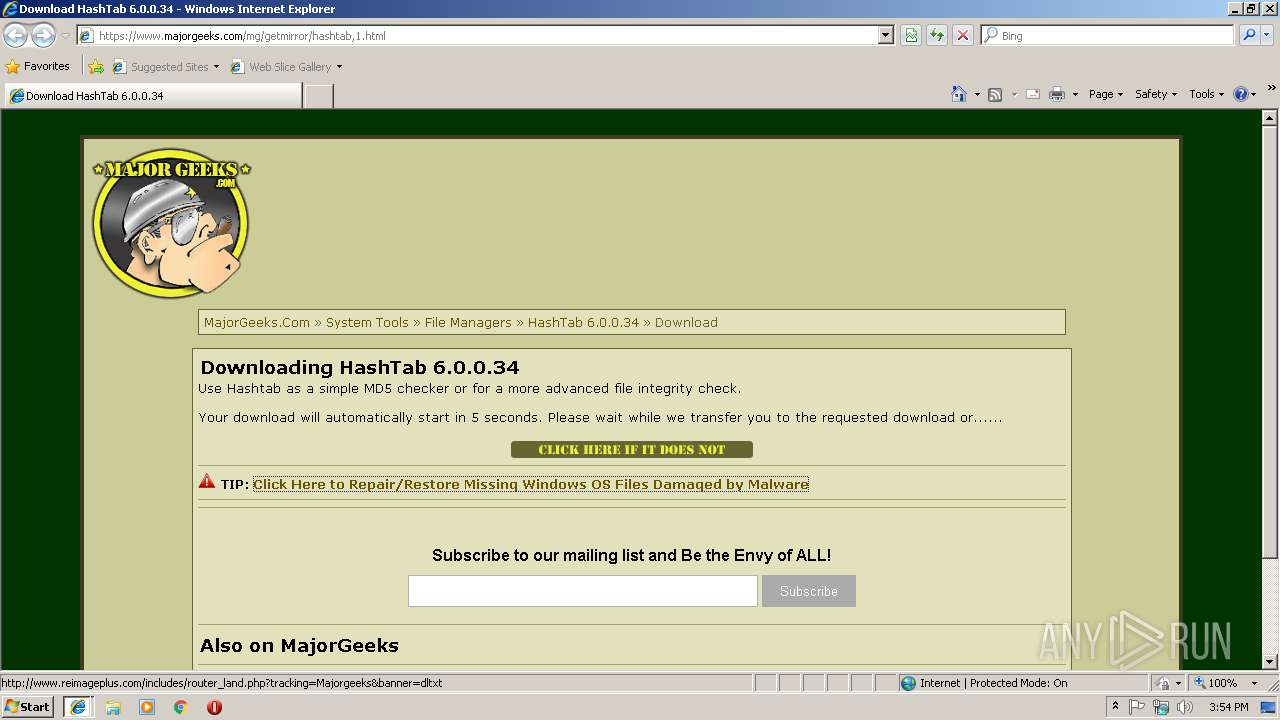Image resolution: width=1280 pixels, height=720 pixels.
Task: Toggle Compatibility View icon
Action: click(x=911, y=36)
